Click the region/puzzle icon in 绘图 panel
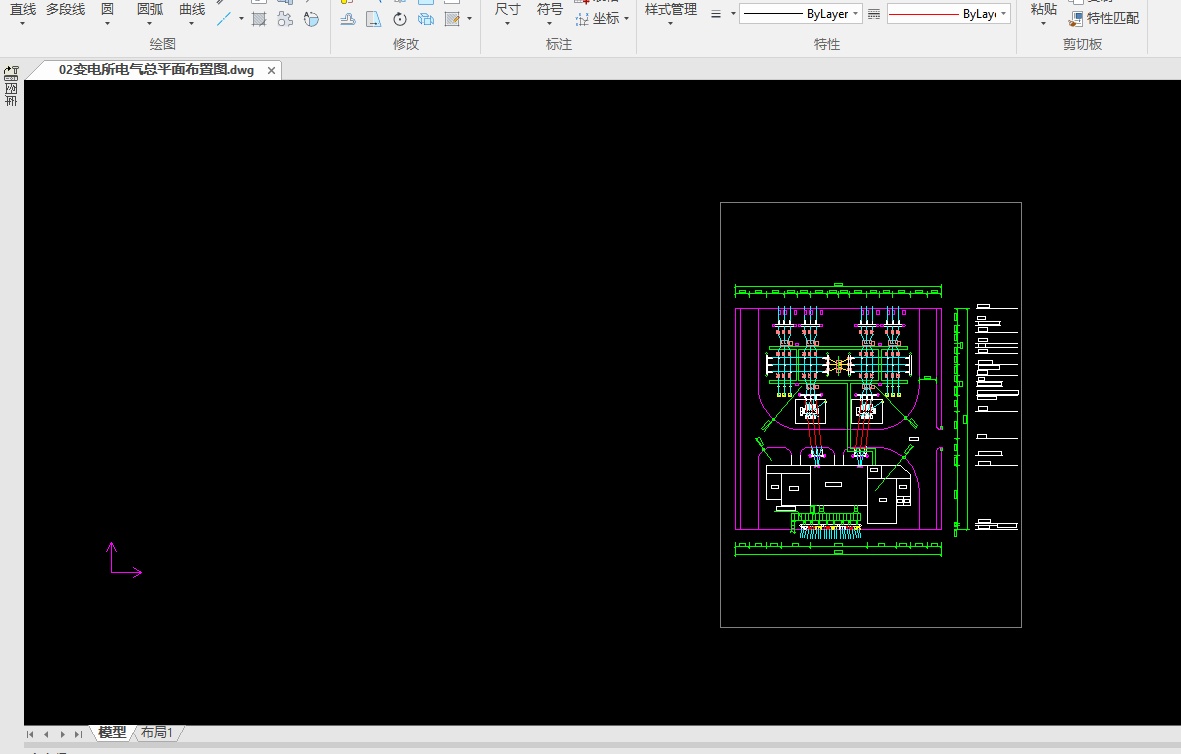This screenshot has height=754, width=1181. pos(285,19)
